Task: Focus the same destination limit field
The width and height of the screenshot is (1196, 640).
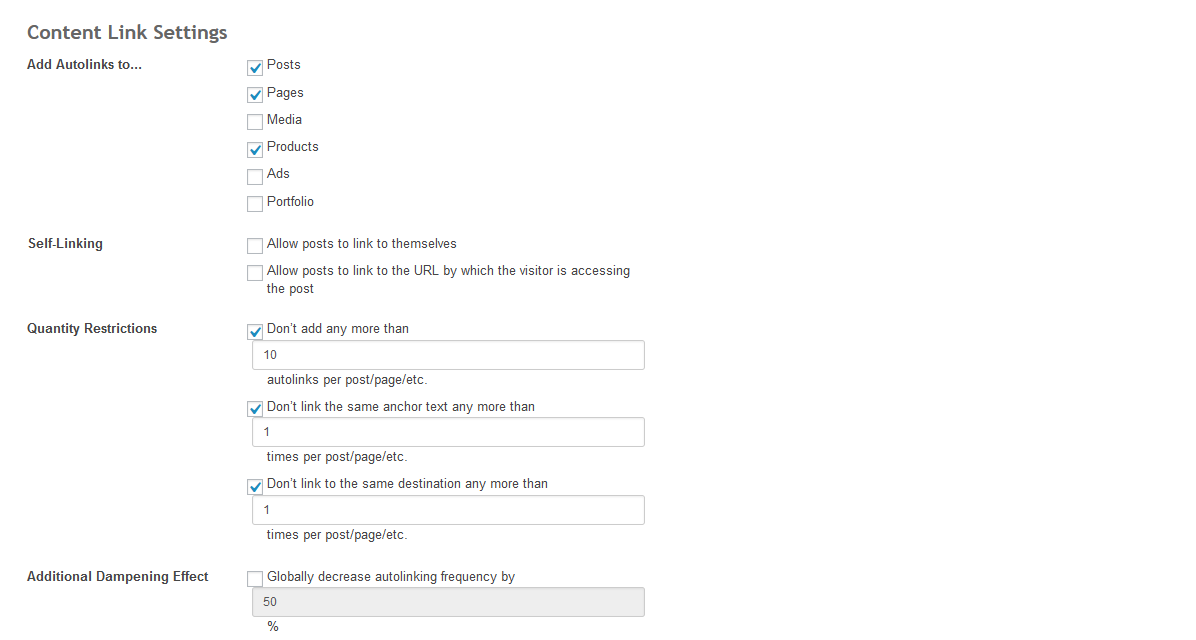Action: (x=448, y=510)
